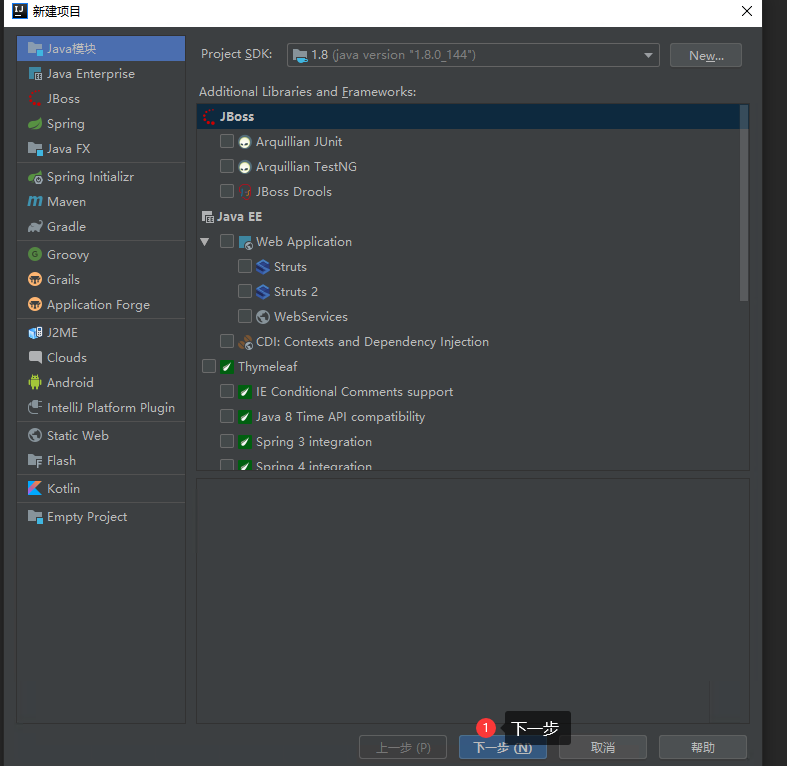Click the Kotlin K icon

(x=35, y=488)
